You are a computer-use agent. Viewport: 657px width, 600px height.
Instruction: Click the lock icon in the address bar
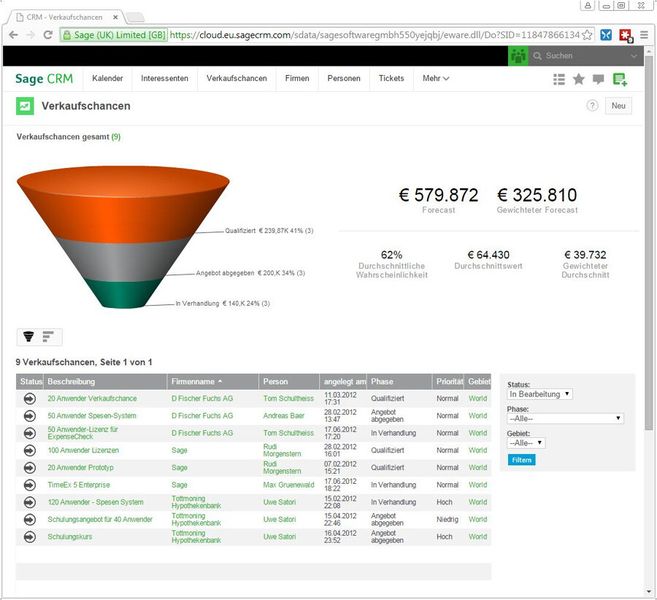[67, 35]
